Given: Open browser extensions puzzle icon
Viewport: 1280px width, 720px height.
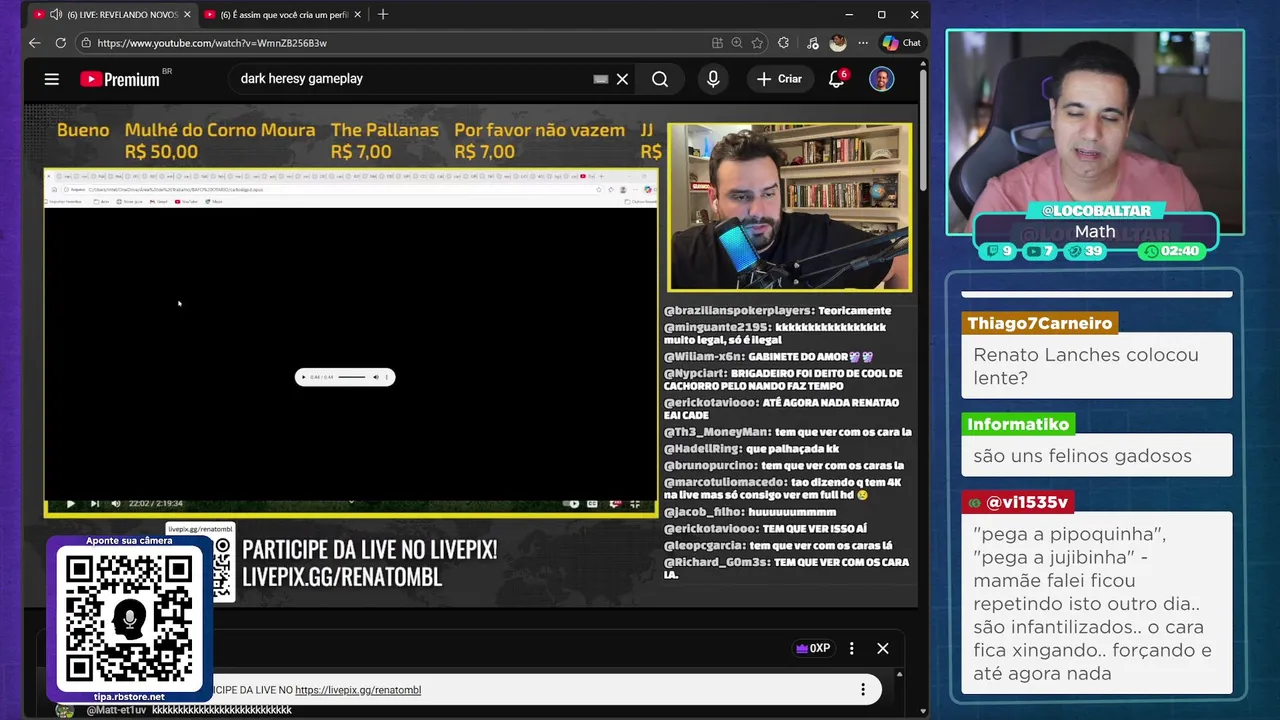Looking at the screenshot, I should point(783,43).
